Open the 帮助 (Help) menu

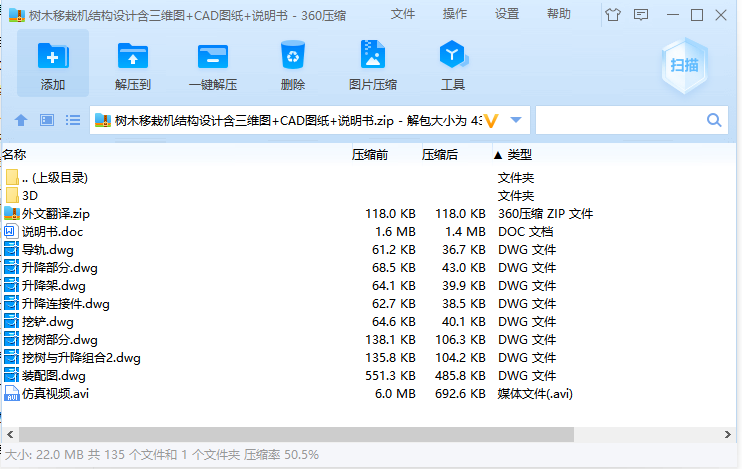[x=559, y=14]
